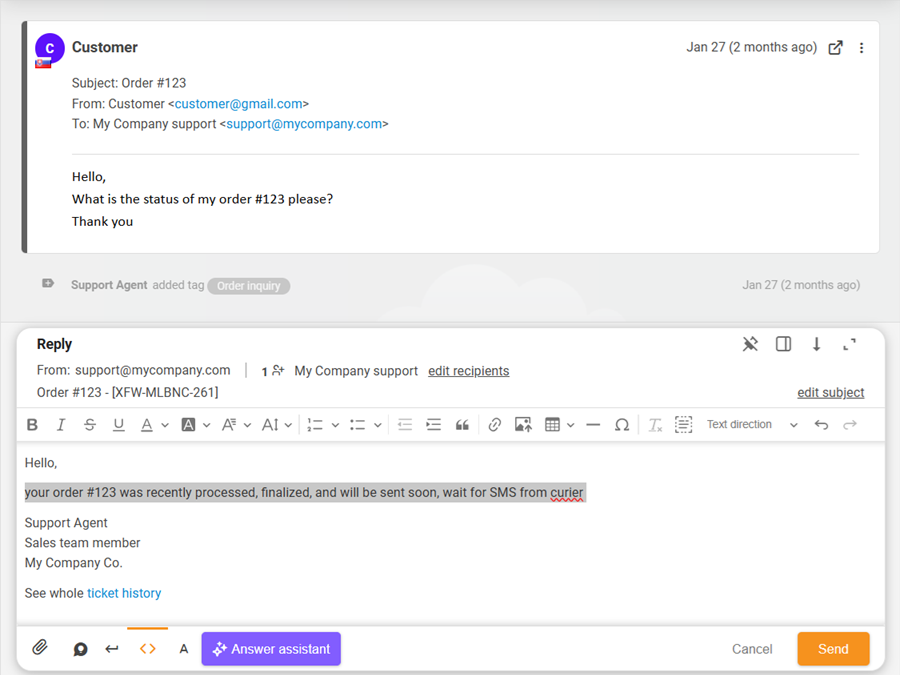Toggle bold formatting in the reply

tap(32, 425)
